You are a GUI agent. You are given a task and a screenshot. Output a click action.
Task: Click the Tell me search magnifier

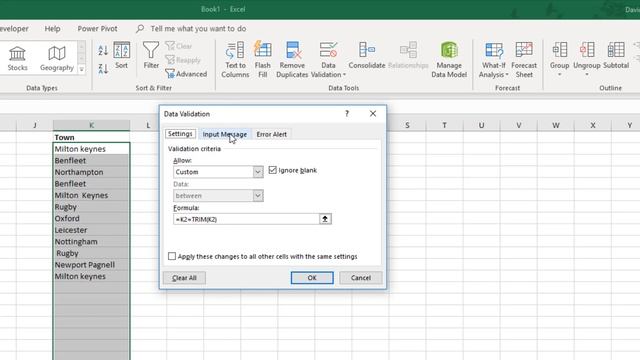pos(140,29)
